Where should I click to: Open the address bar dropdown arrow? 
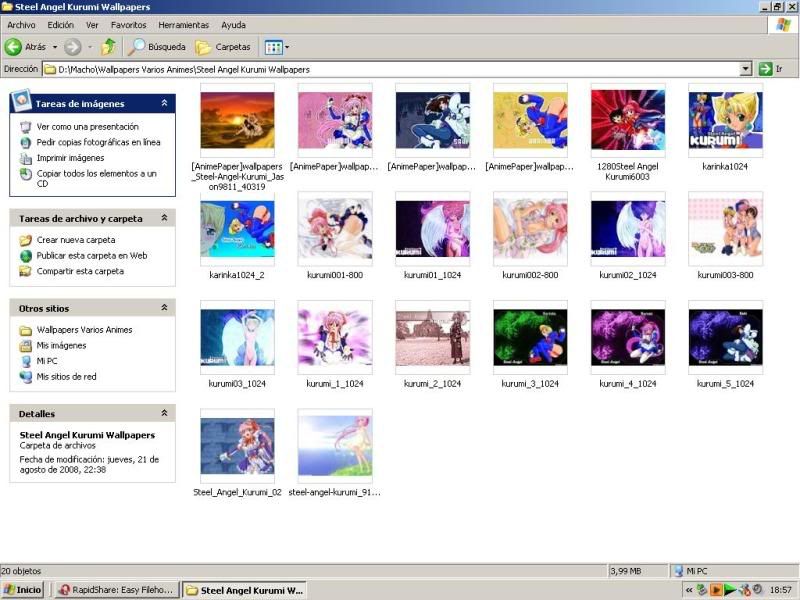click(746, 69)
